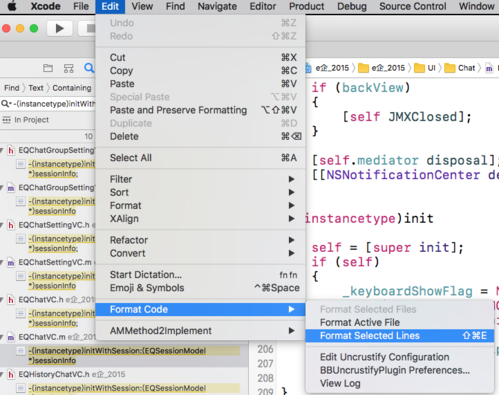Screen dimensions: 499x395
Task: Collapse EQChatVC.h search results
Action: coord(2,300)
